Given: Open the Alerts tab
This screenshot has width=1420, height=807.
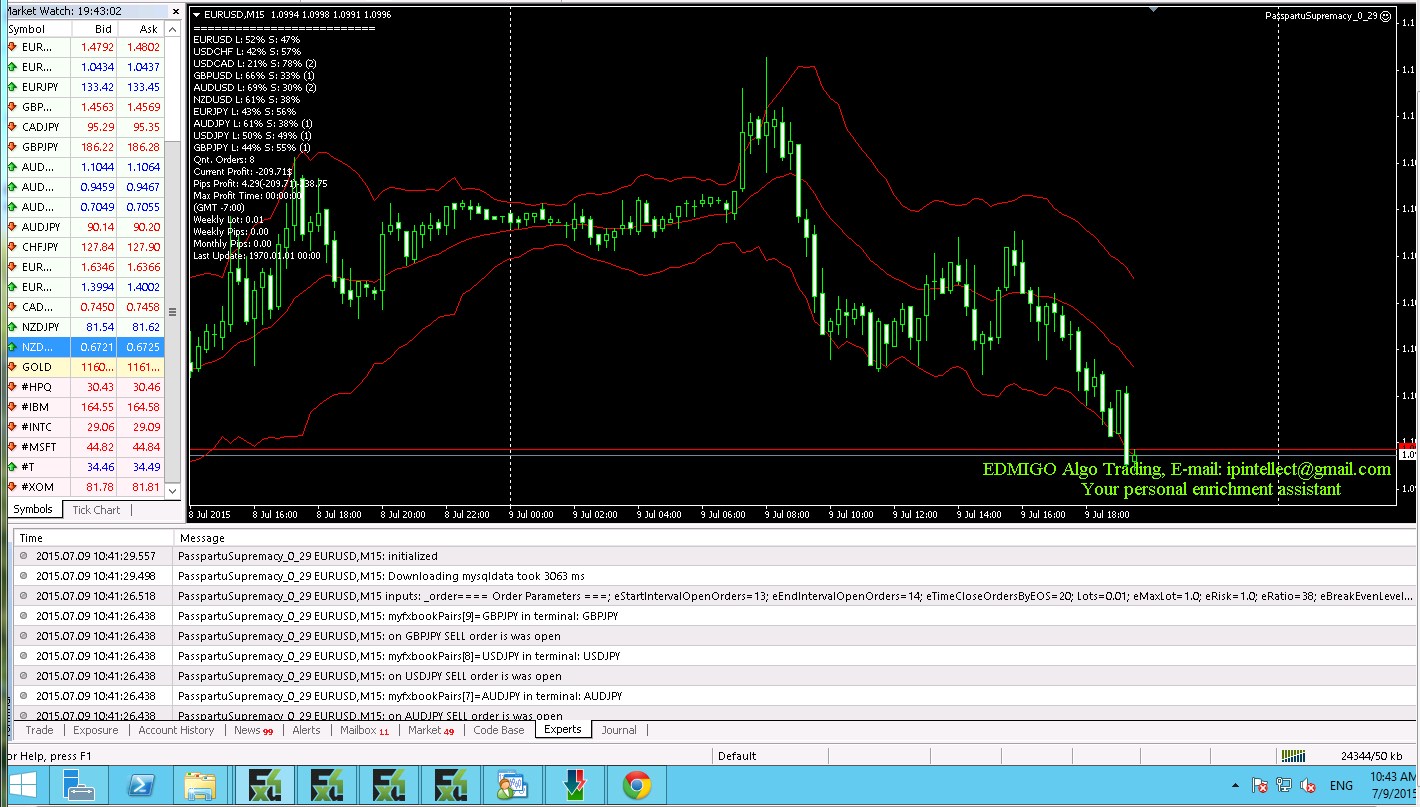Looking at the screenshot, I should click(306, 730).
